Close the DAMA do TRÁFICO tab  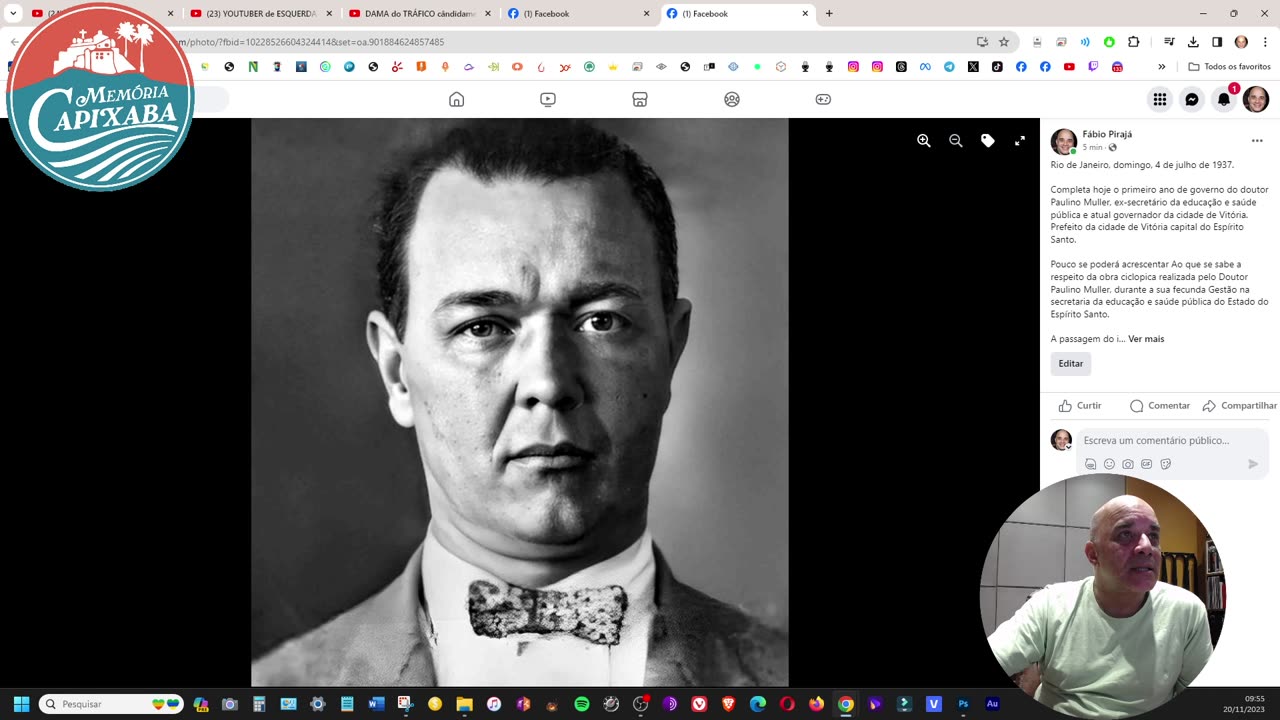click(488, 14)
